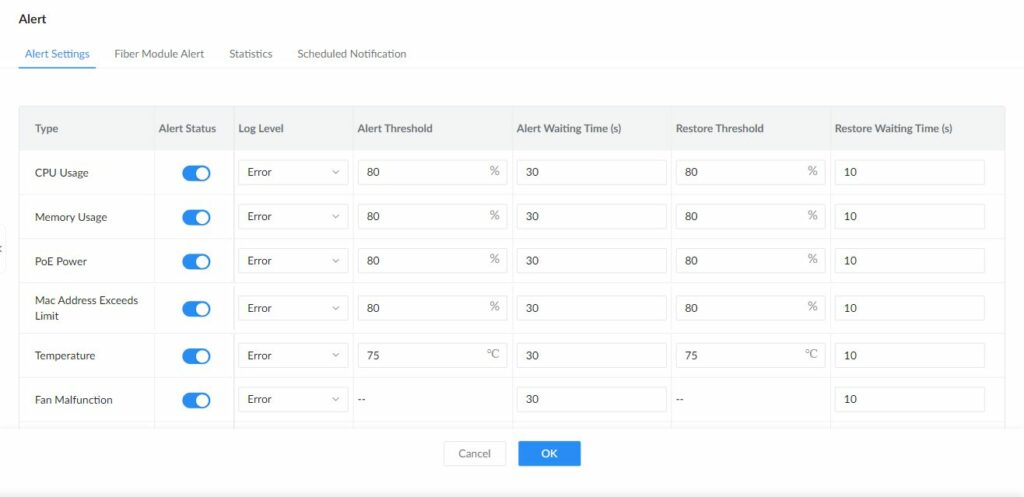Click the Restore Threshold column header
This screenshot has height=497, width=1024.
point(720,129)
